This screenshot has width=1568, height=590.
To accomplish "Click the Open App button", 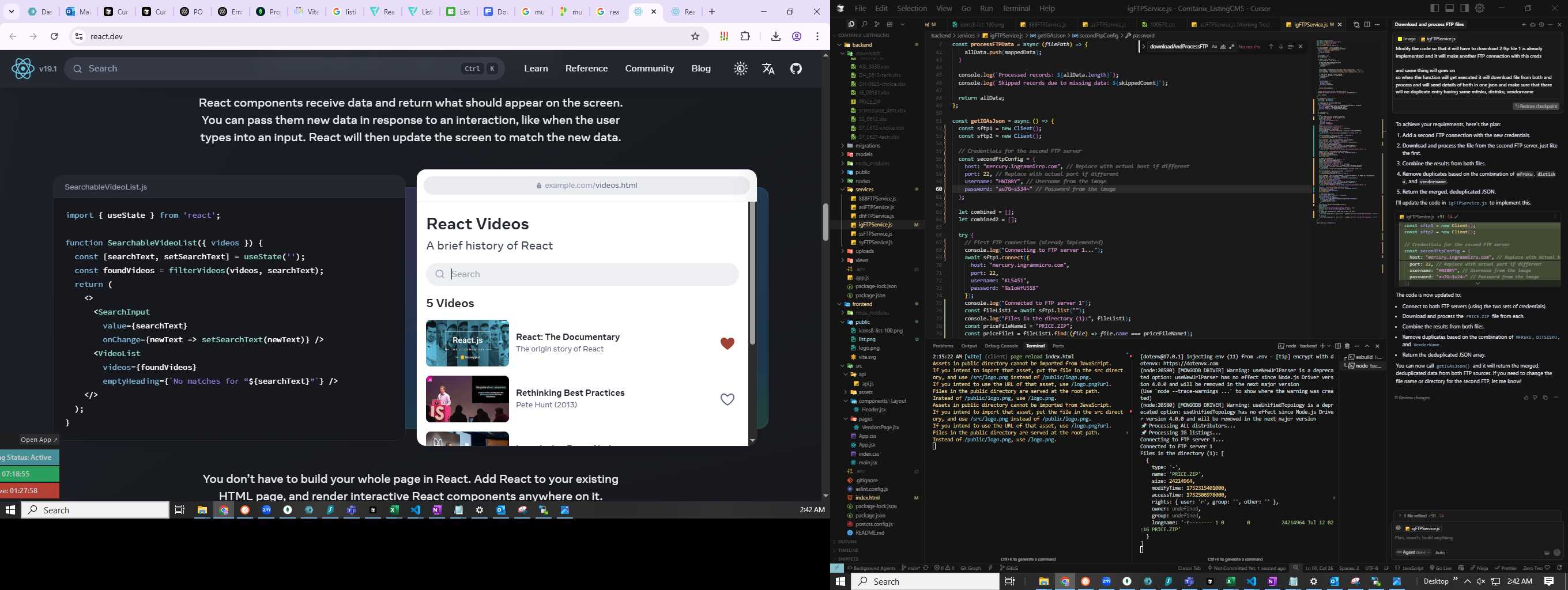I will (39, 440).
